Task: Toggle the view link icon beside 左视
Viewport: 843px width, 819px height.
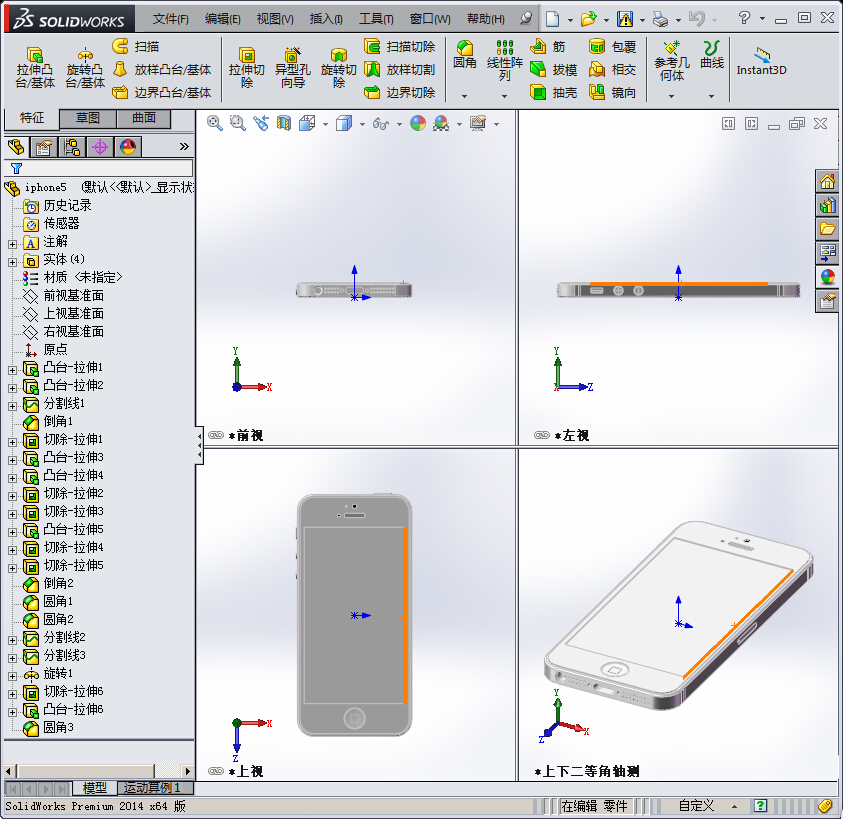Action: click(542, 435)
